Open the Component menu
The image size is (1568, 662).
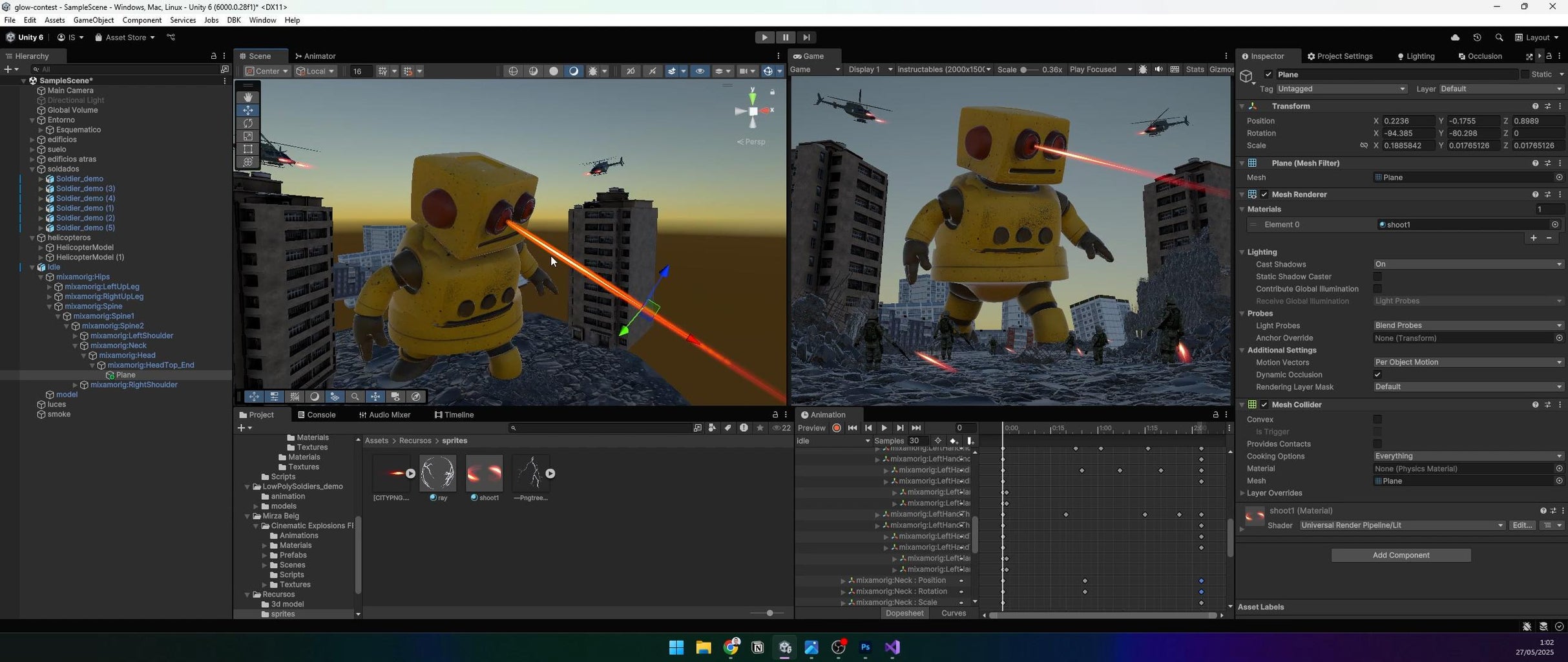pyautogui.click(x=141, y=20)
